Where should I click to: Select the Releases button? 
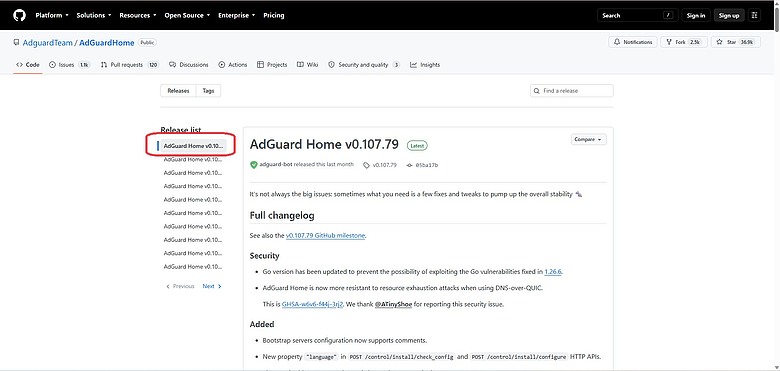tap(178, 91)
